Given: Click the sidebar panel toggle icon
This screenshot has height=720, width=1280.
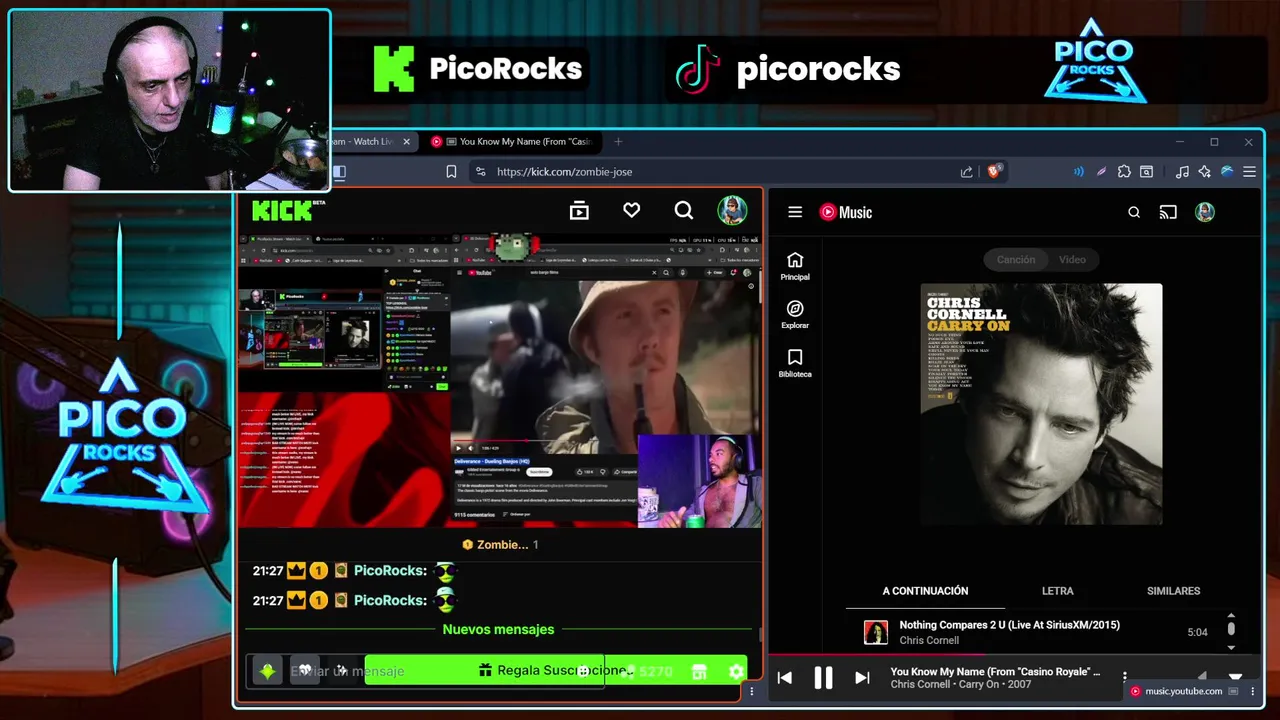Looking at the screenshot, I should tap(339, 172).
